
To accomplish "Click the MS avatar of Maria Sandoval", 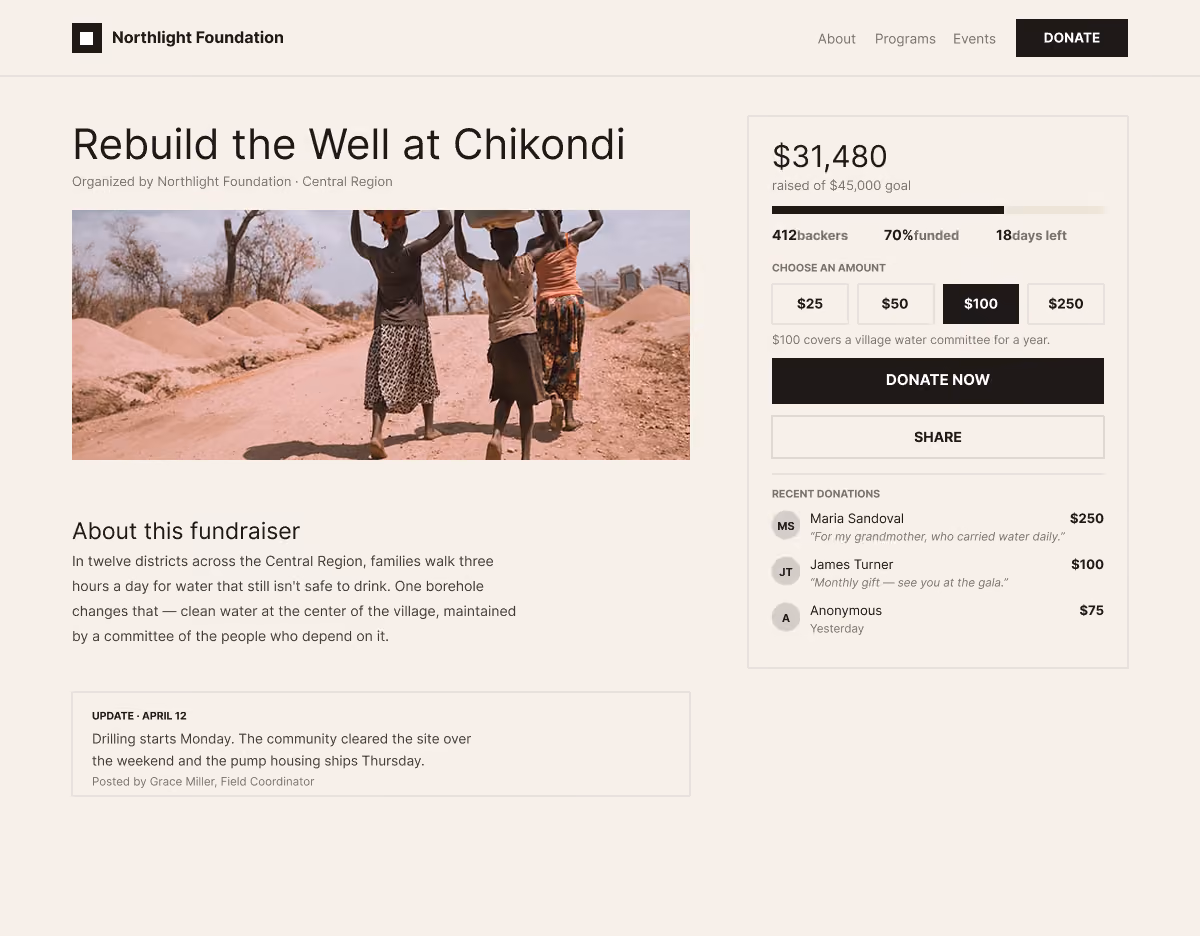I will (786, 525).
